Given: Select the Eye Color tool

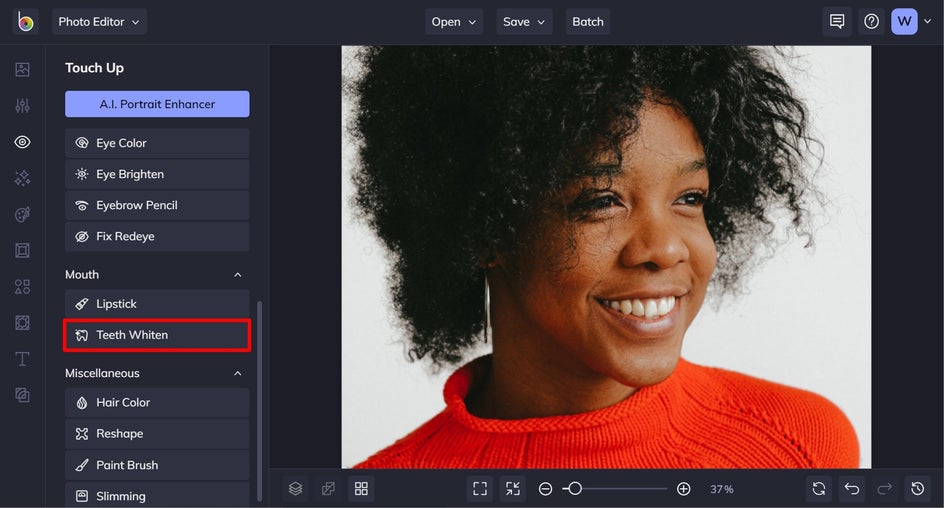Looking at the screenshot, I should [x=157, y=143].
